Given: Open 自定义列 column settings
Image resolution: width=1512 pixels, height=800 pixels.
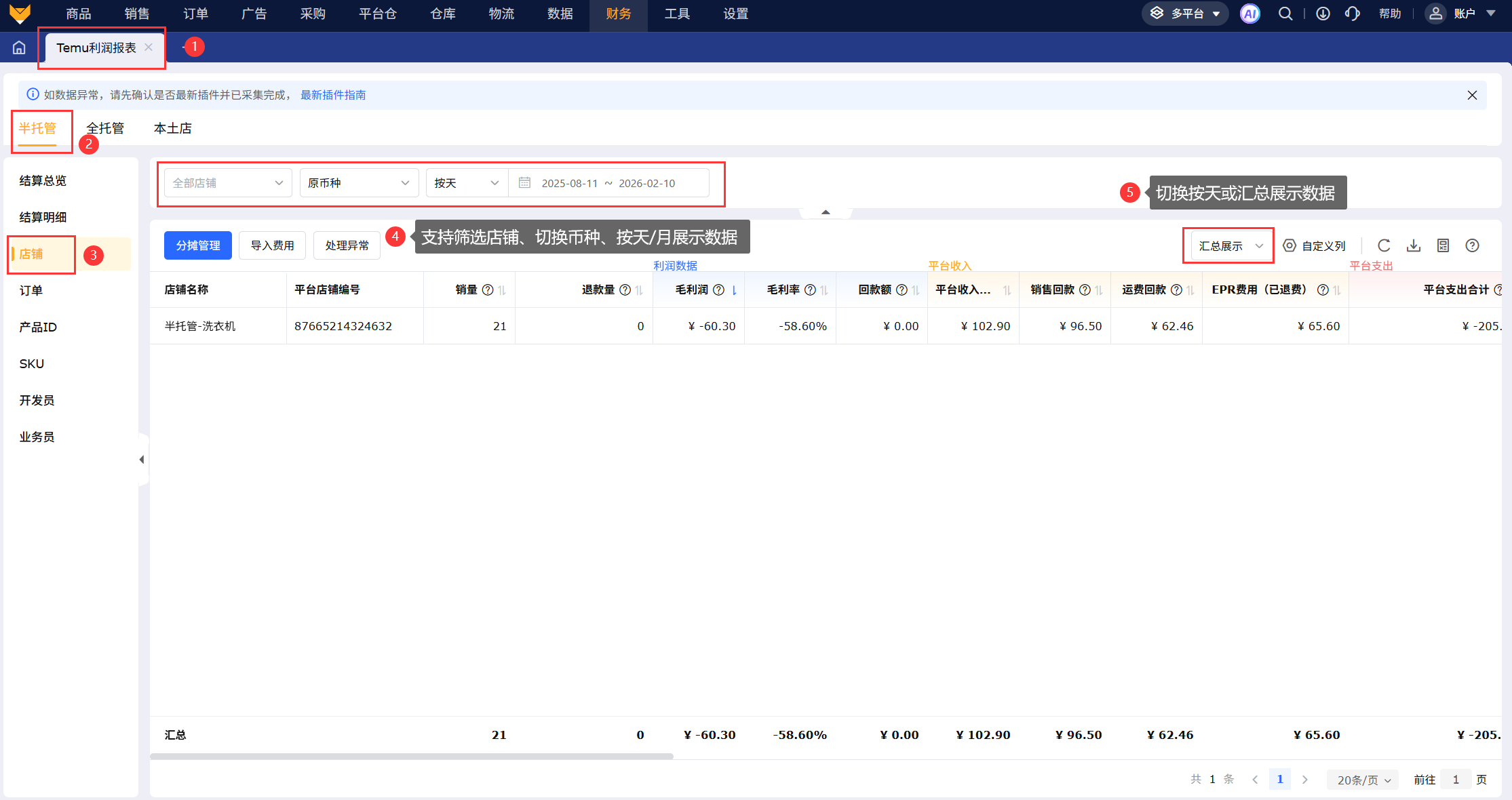Looking at the screenshot, I should [1315, 245].
